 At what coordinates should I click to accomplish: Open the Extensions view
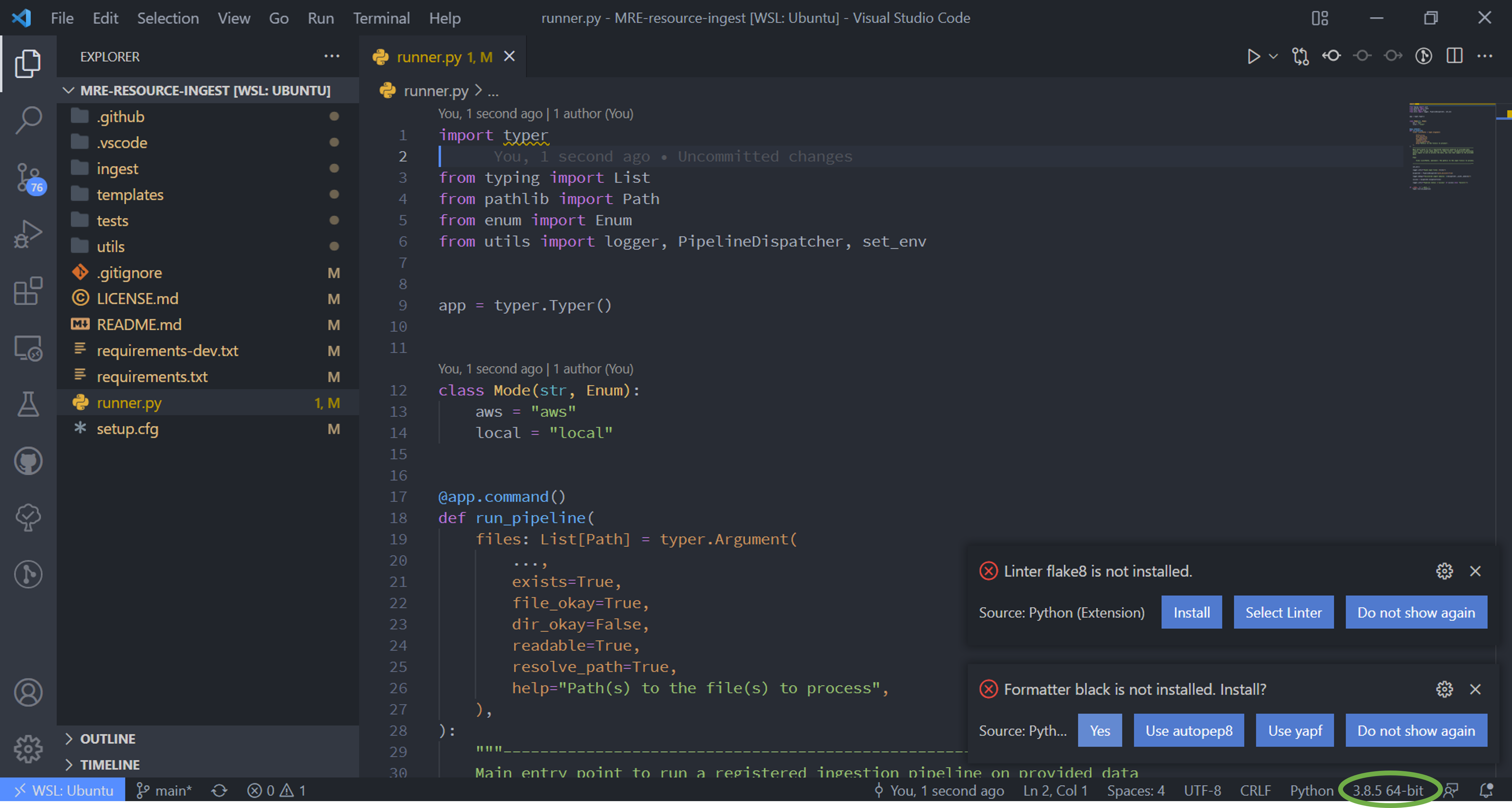(x=27, y=291)
